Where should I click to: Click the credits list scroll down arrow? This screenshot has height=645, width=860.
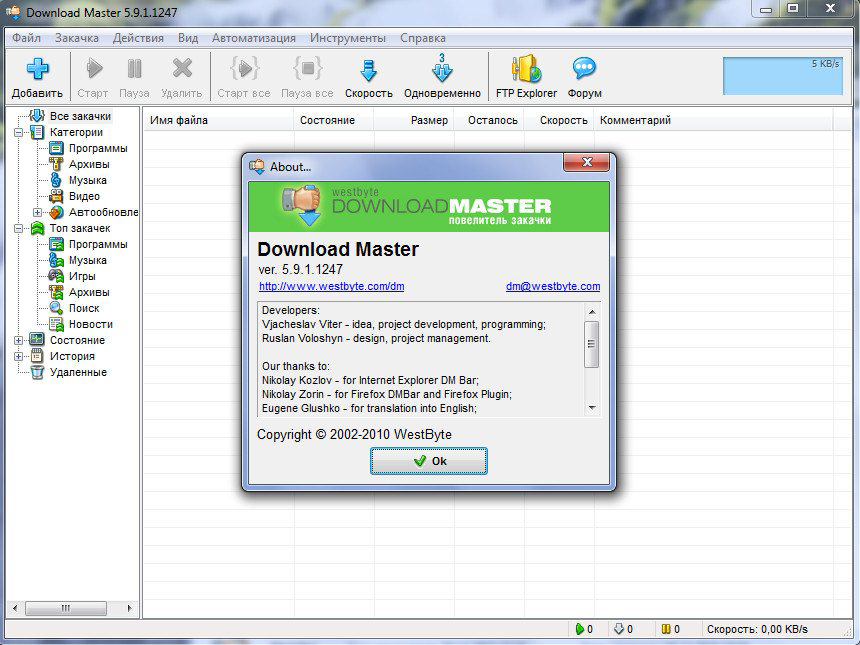(x=591, y=407)
